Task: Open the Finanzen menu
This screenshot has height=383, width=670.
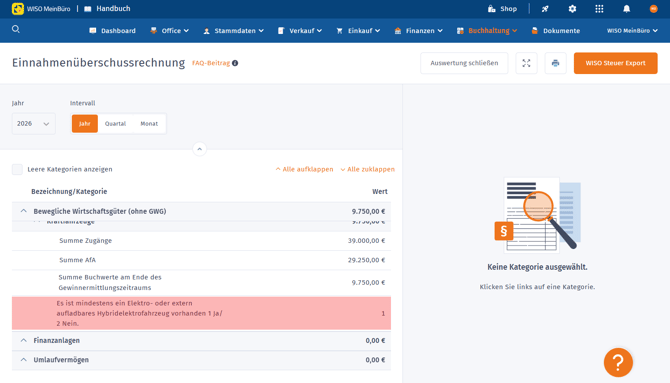Action: coord(418,31)
